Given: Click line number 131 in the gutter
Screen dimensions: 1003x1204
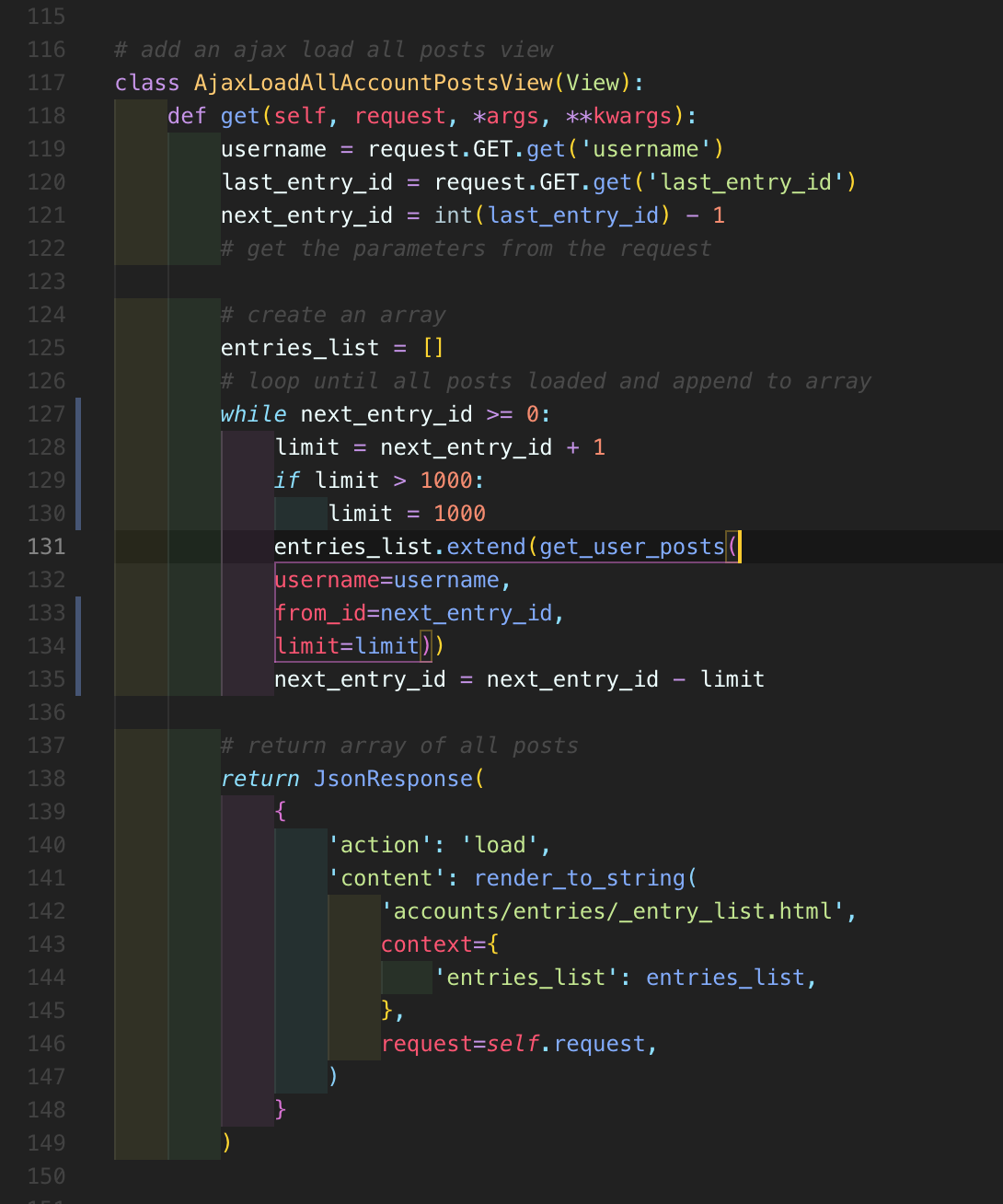Looking at the screenshot, I should point(46,547).
